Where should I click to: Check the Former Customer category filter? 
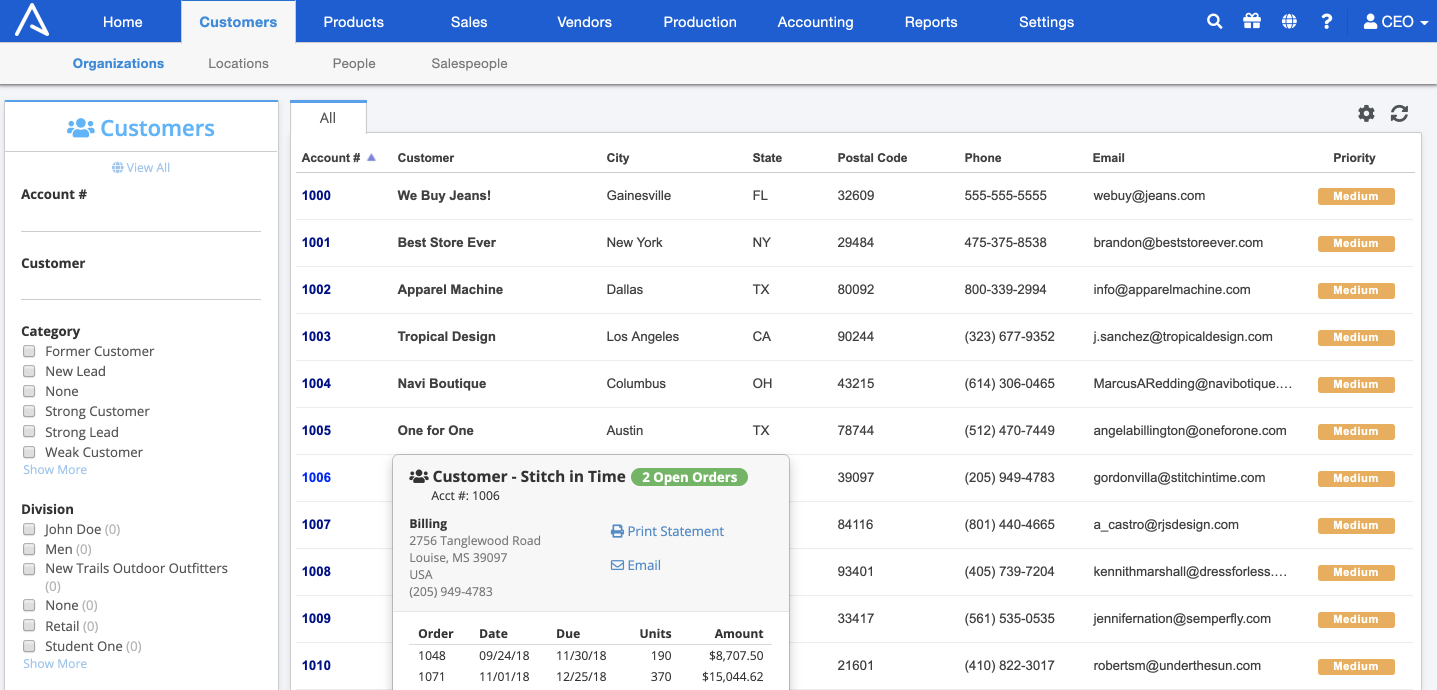click(x=29, y=351)
